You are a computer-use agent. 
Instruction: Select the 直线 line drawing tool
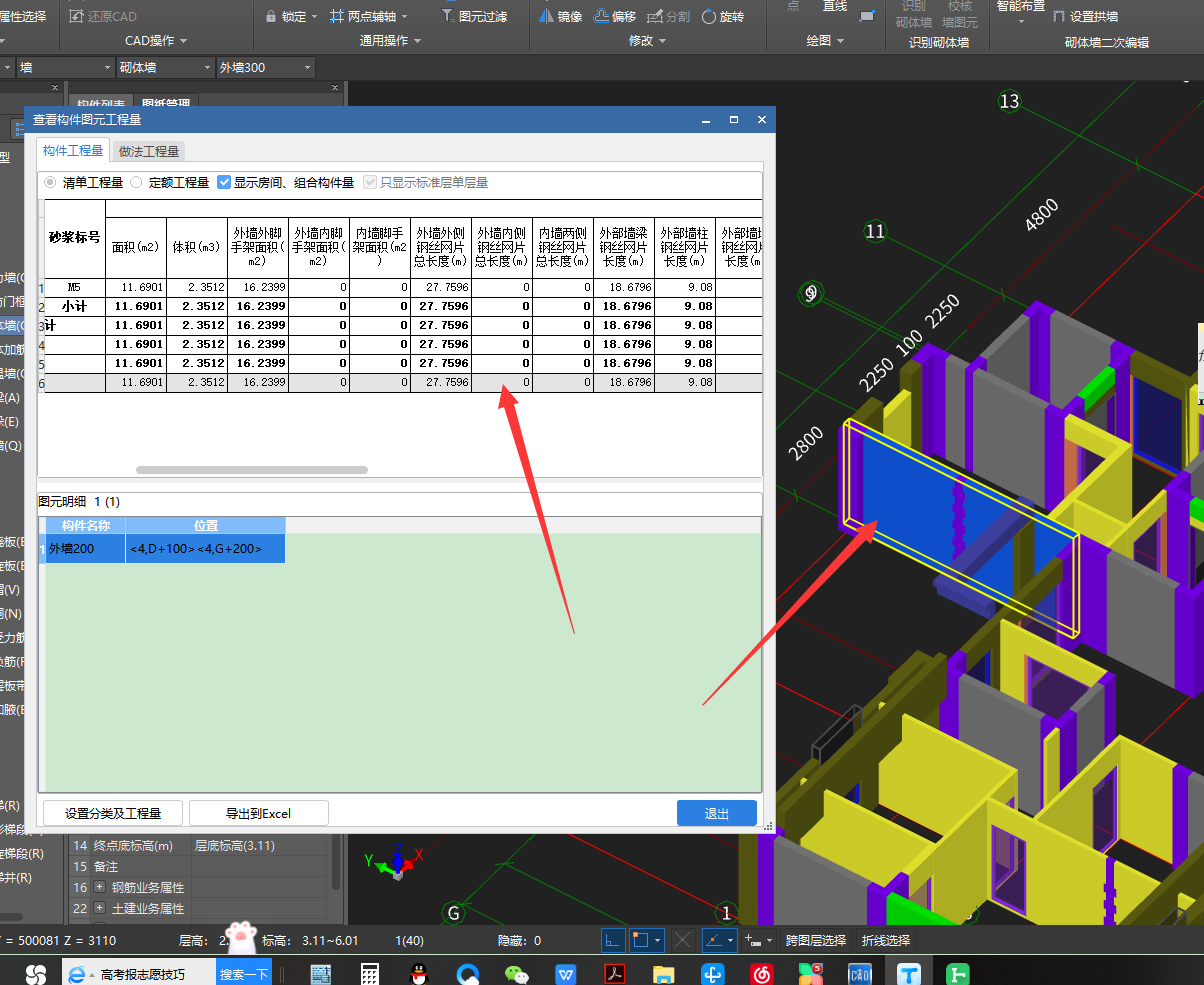pyautogui.click(x=834, y=6)
